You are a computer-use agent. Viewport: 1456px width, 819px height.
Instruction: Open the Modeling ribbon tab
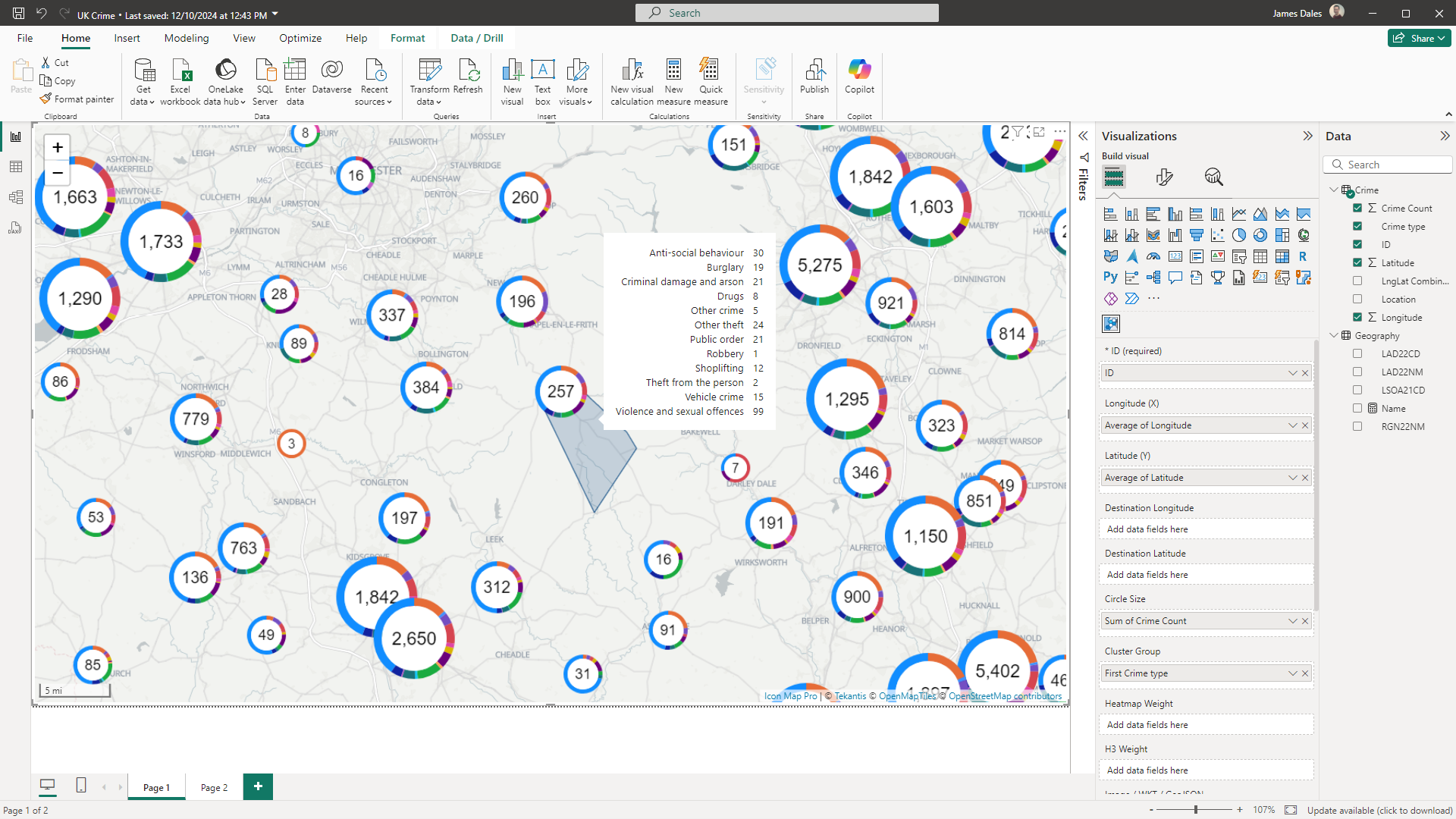(x=186, y=38)
